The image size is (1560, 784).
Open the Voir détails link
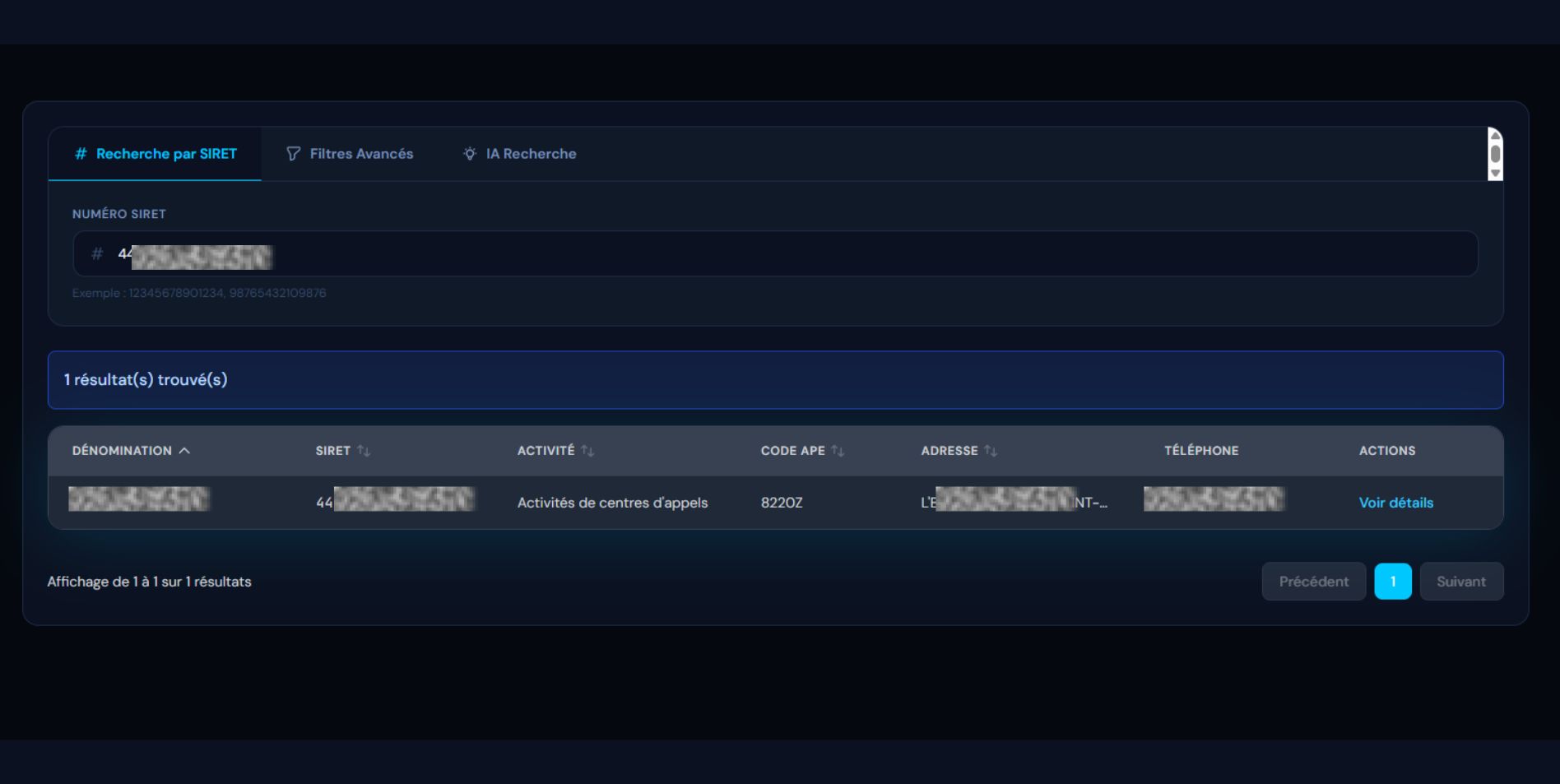1395,503
